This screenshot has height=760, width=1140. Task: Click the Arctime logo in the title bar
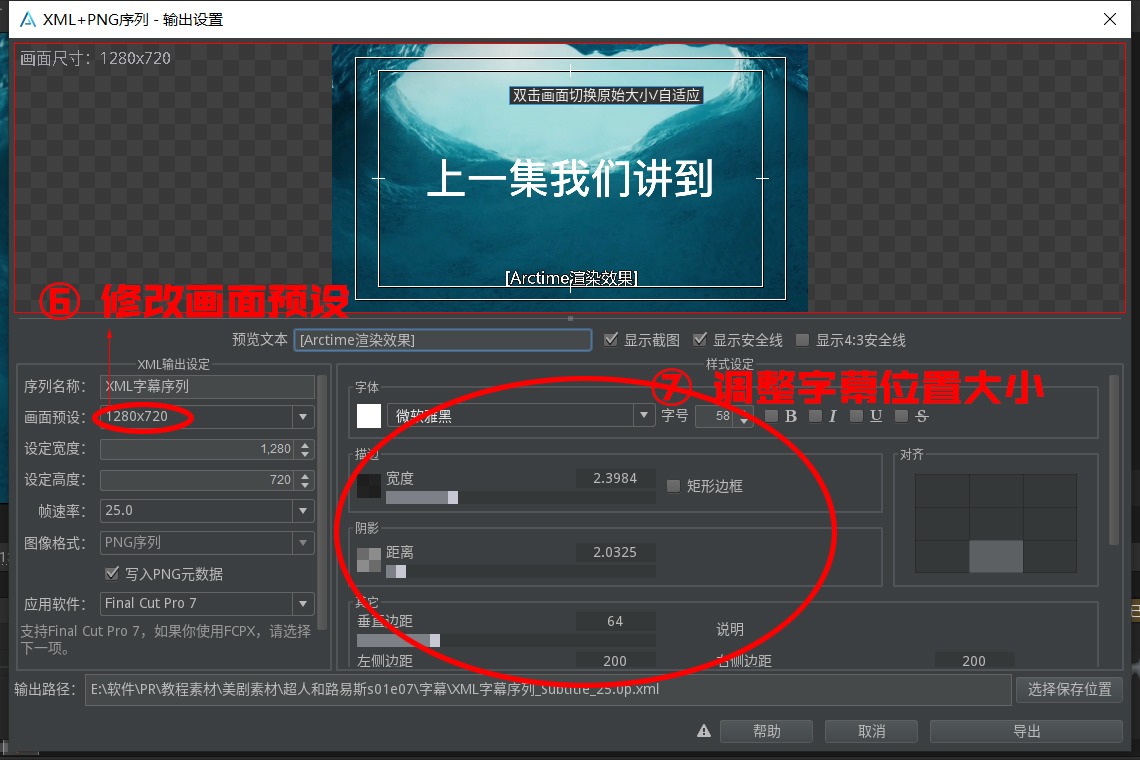[26, 19]
